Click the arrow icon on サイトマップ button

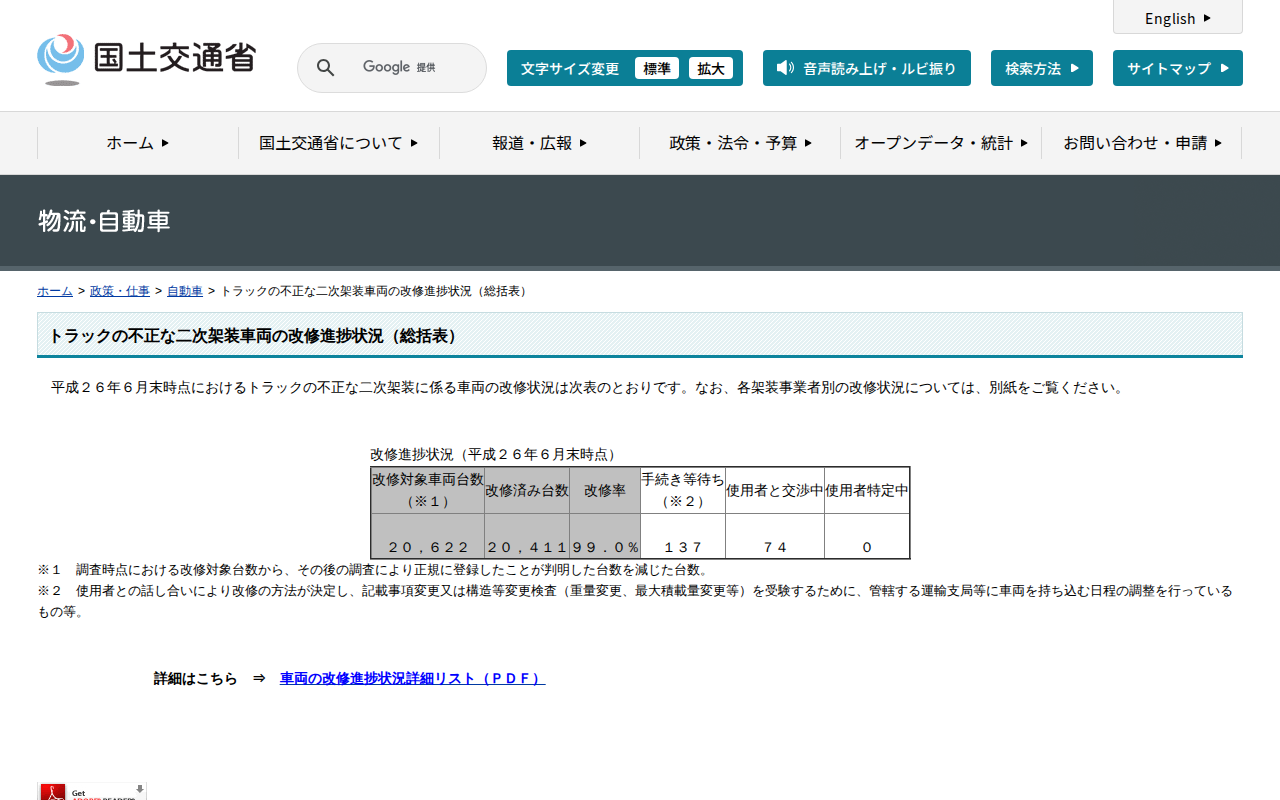[1225, 68]
